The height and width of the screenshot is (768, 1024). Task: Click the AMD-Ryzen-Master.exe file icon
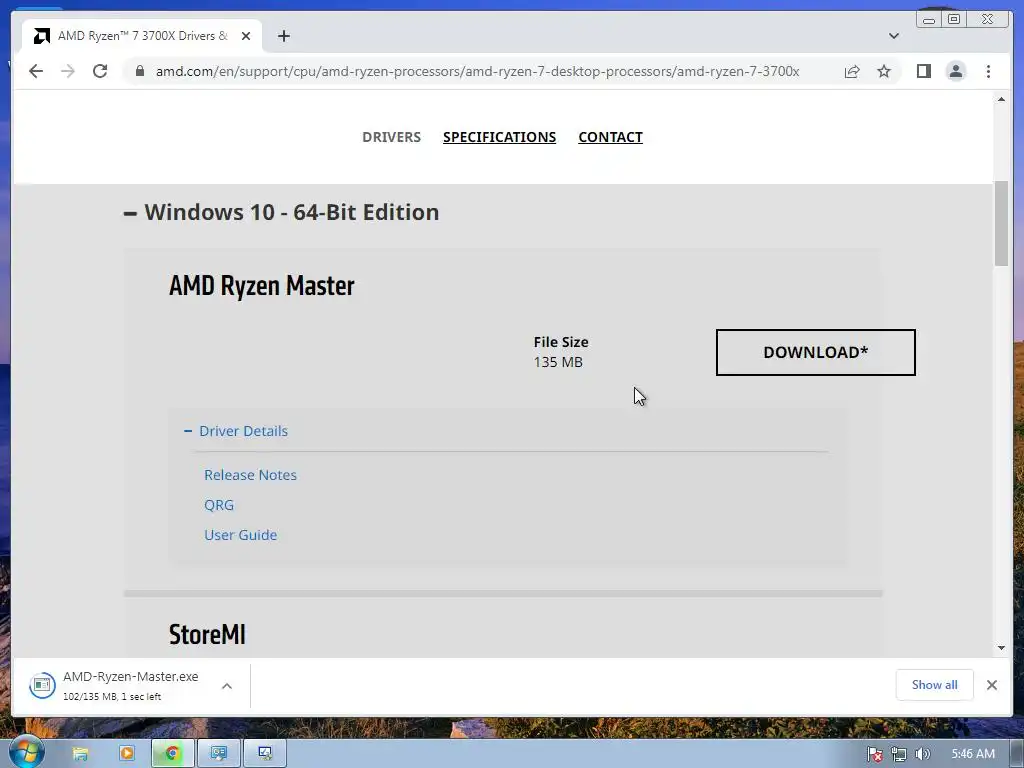42,685
